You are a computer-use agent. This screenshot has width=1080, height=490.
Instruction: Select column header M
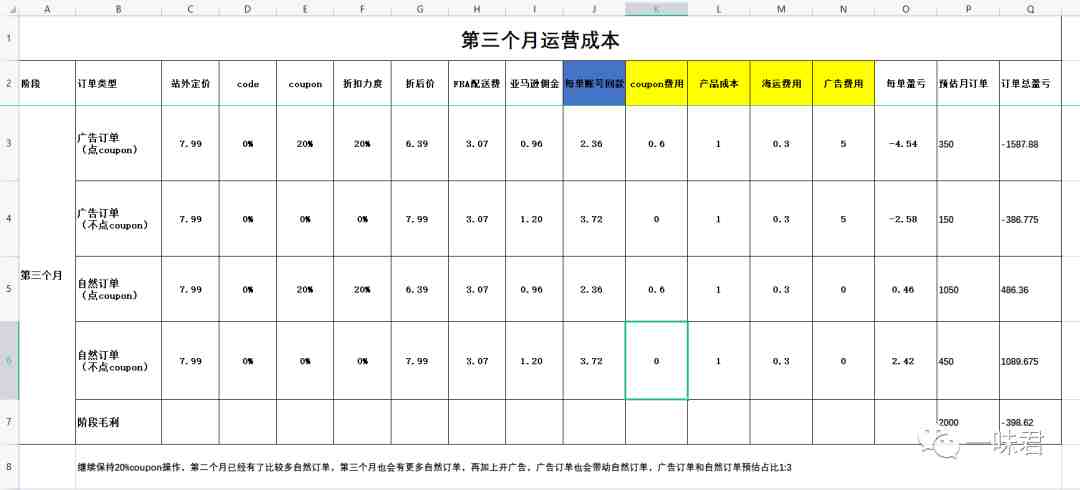coord(781,9)
